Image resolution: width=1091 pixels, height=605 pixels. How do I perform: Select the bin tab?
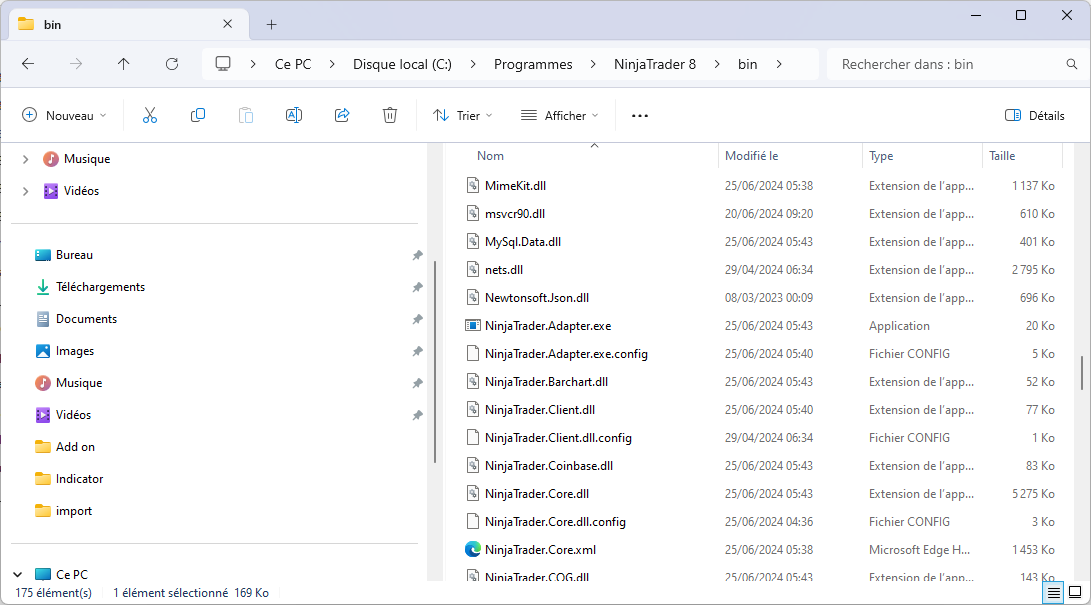129,24
